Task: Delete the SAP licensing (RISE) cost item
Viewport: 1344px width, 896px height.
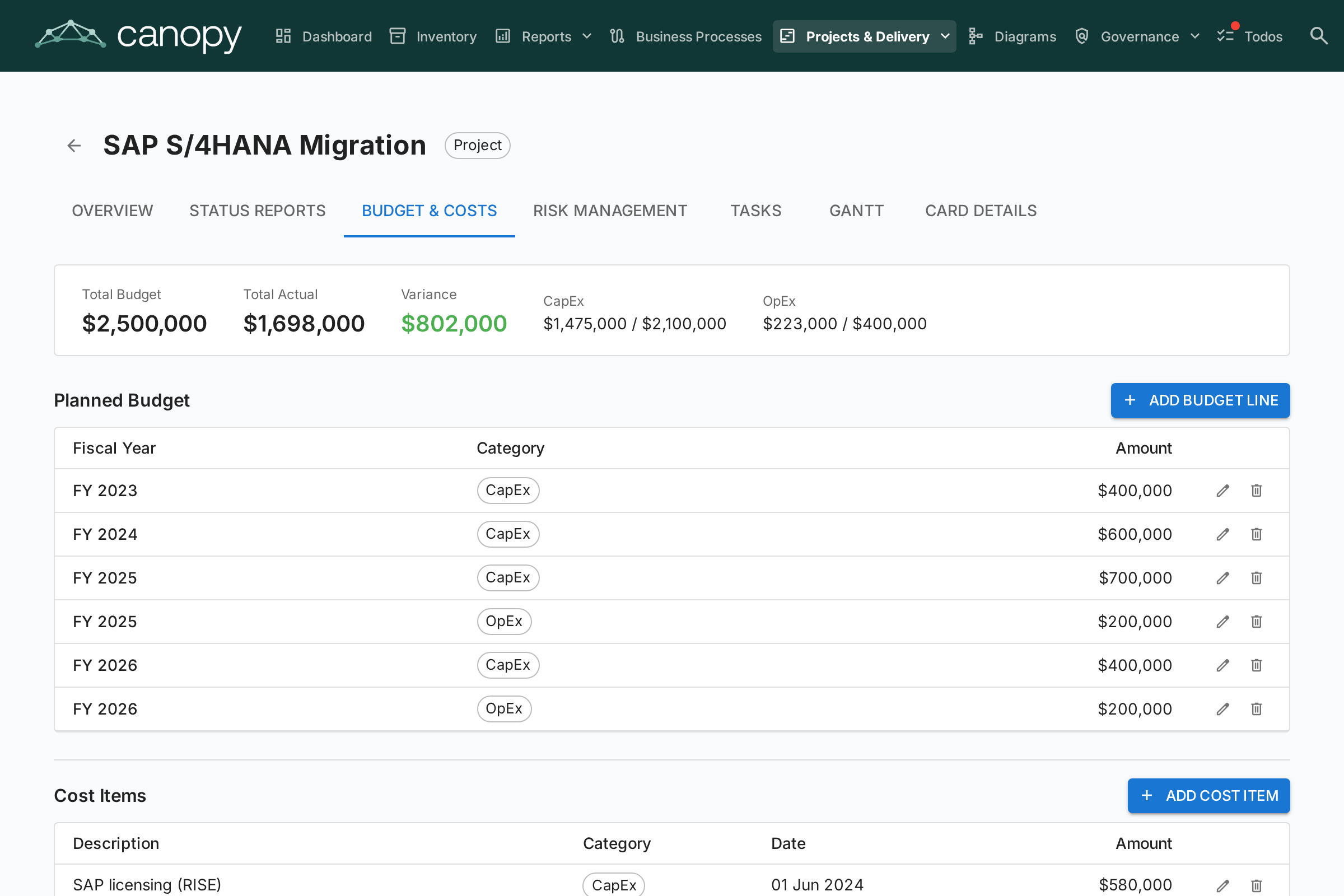Action: [1256, 886]
